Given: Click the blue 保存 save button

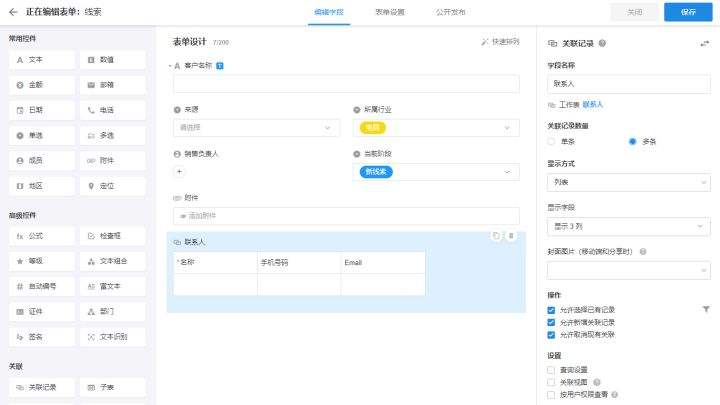Looking at the screenshot, I should click(688, 12).
